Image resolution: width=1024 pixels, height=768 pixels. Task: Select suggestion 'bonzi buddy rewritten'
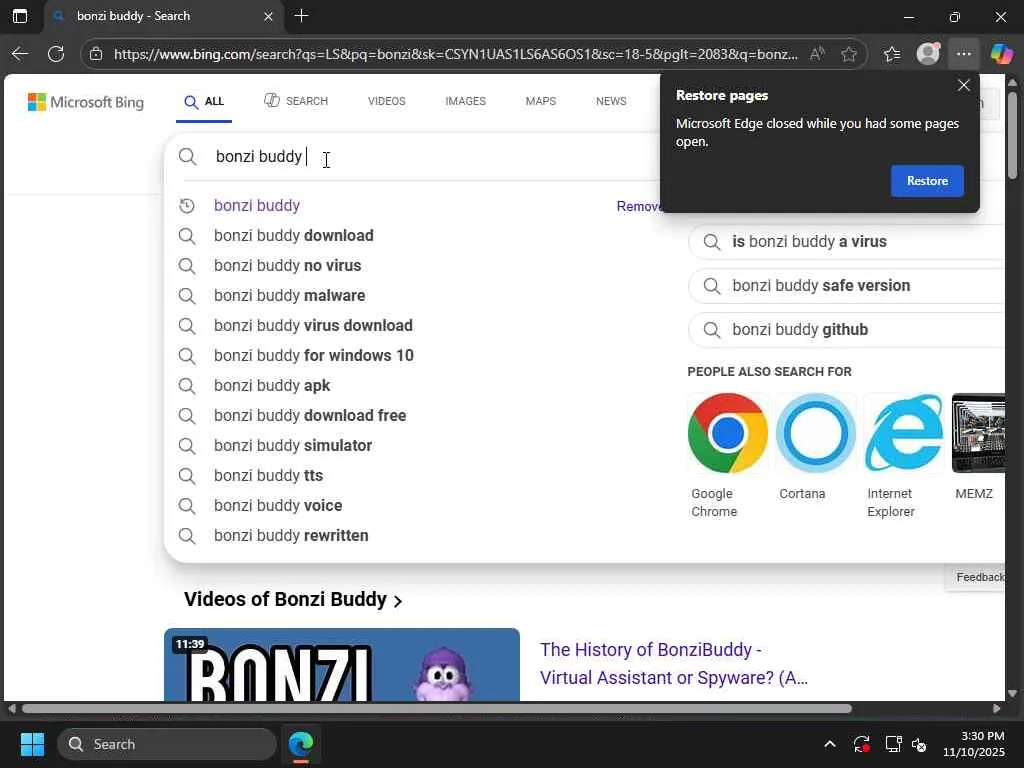[x=291, y=536]
